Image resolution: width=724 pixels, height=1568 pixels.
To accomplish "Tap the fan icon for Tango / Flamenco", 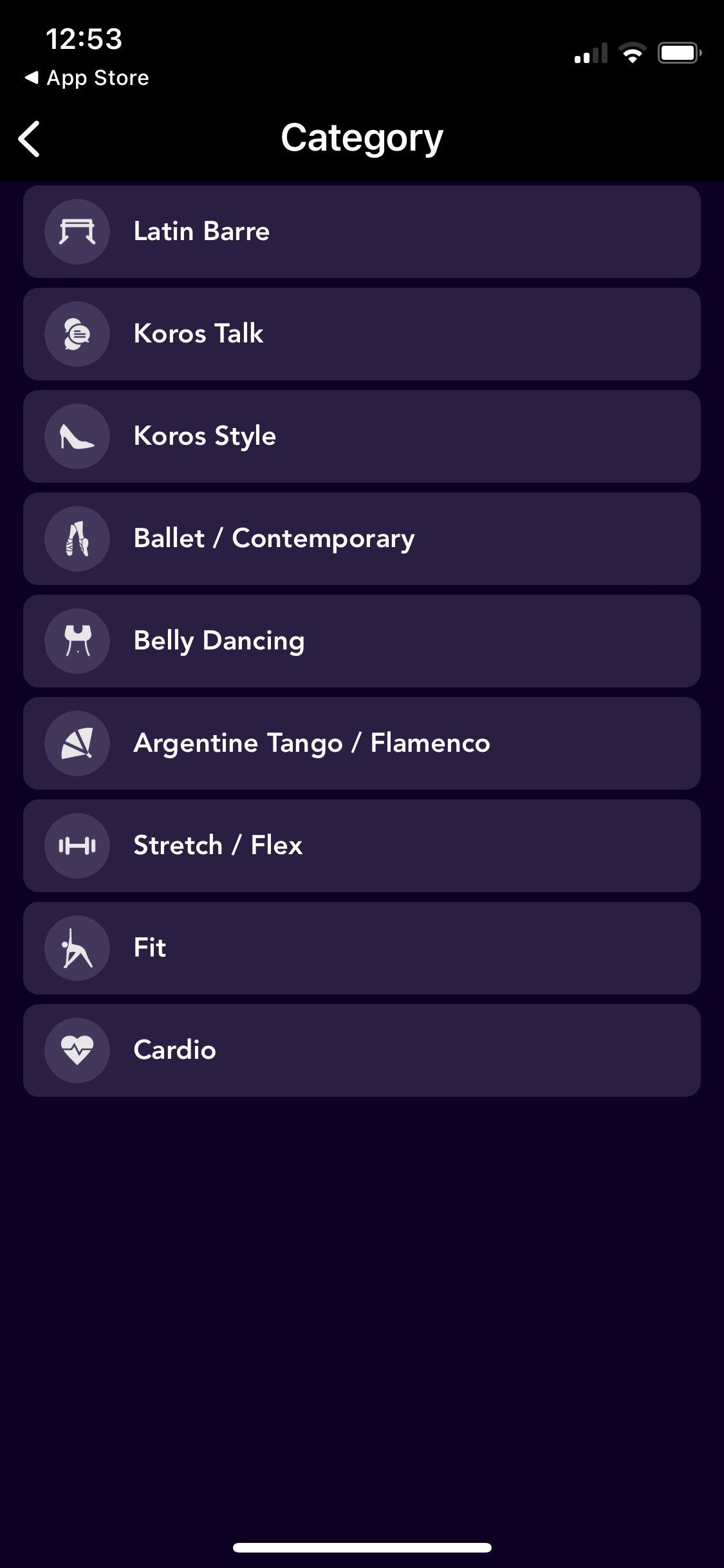I will [x=77, y=743].
